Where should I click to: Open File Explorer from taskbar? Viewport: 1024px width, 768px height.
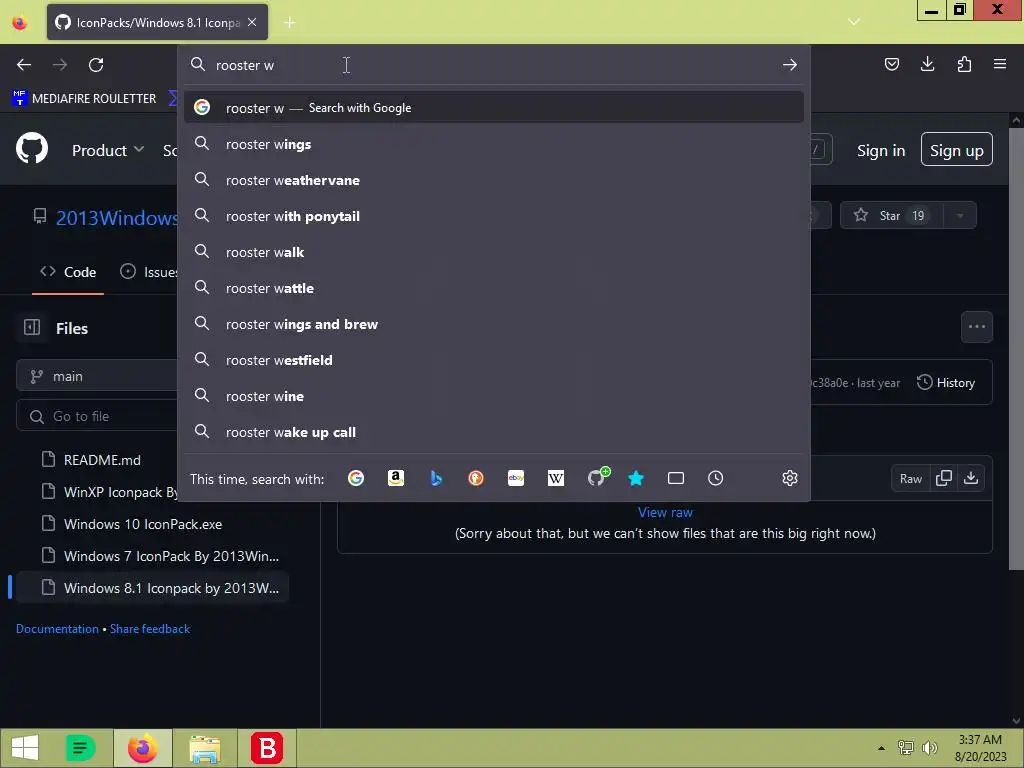pos(204,748)
